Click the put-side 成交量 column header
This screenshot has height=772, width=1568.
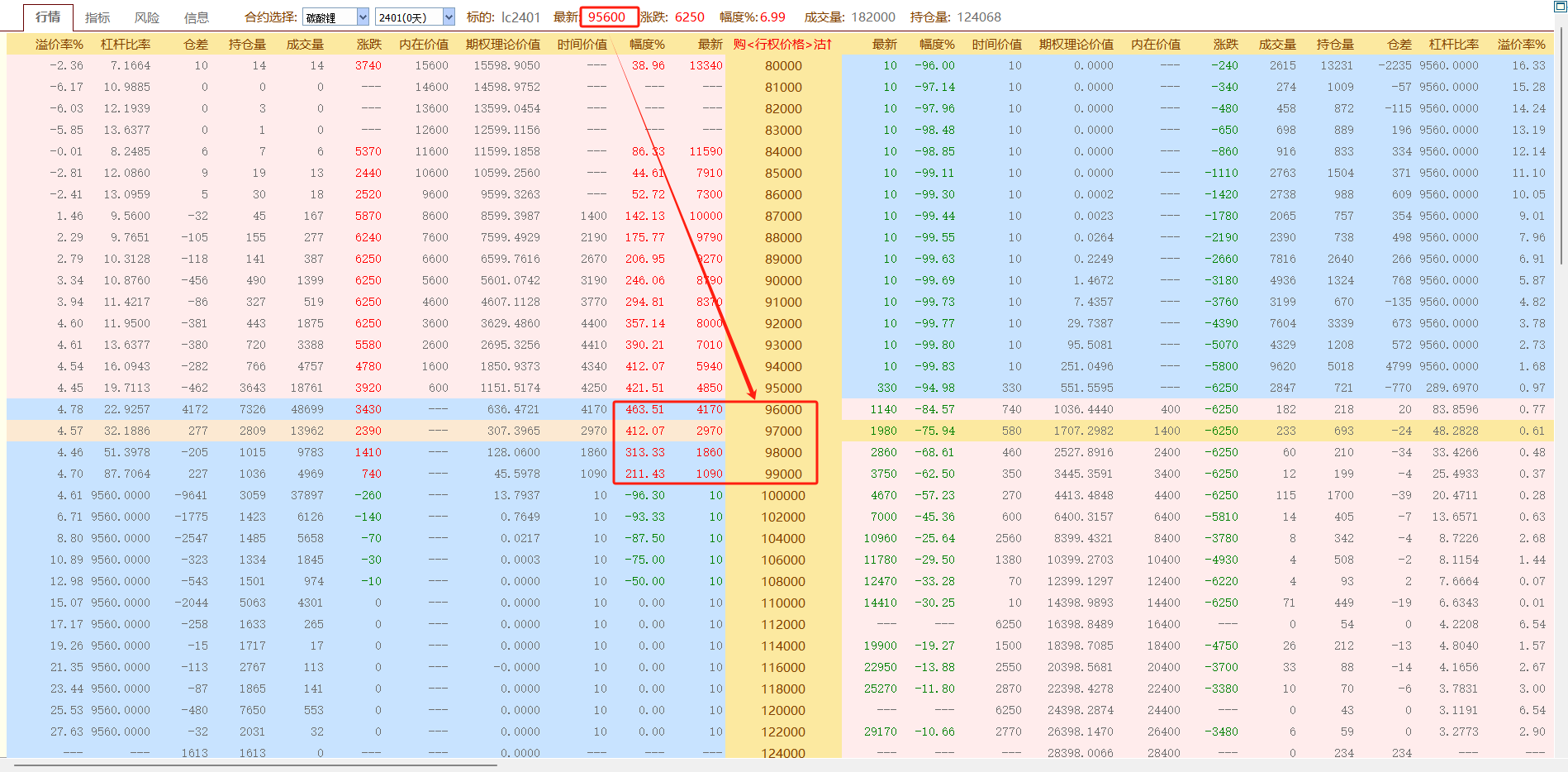tap(1276, 44)
